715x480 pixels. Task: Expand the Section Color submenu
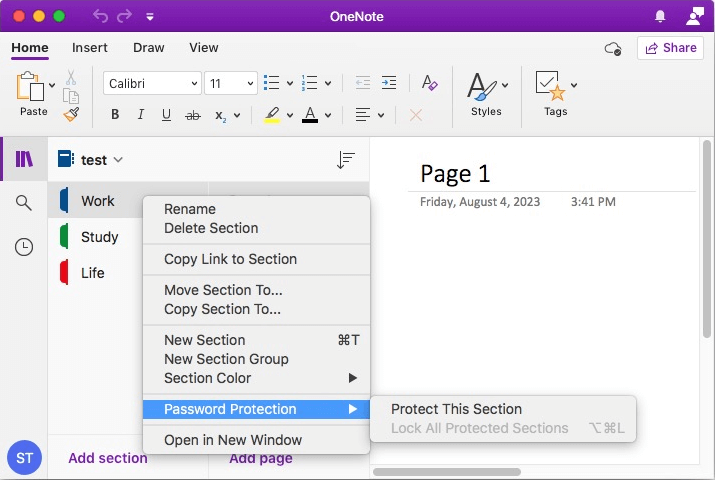pyautogui.click(x=257, y=378)
